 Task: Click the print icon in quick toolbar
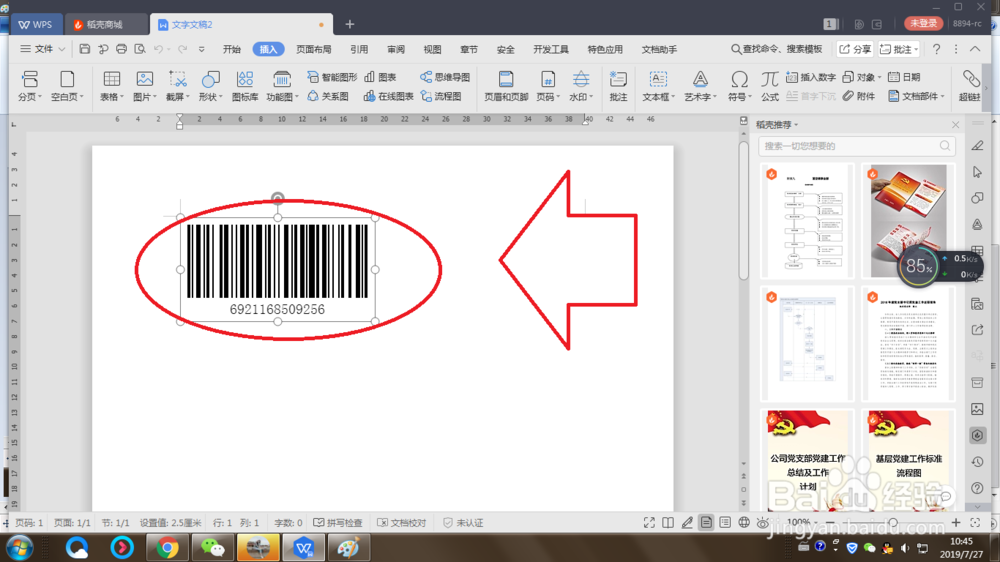tap(121, 49)
